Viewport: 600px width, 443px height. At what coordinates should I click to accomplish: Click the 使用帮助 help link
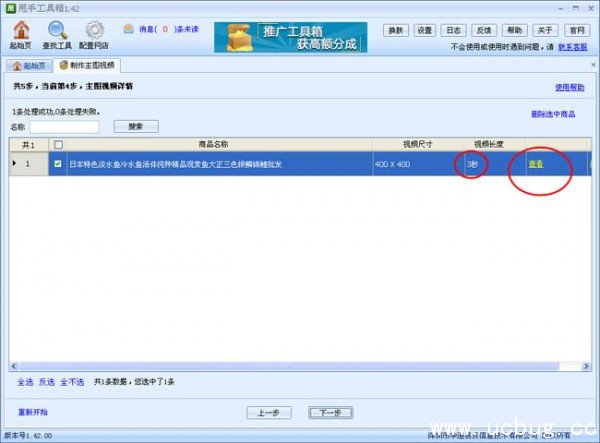569,87
